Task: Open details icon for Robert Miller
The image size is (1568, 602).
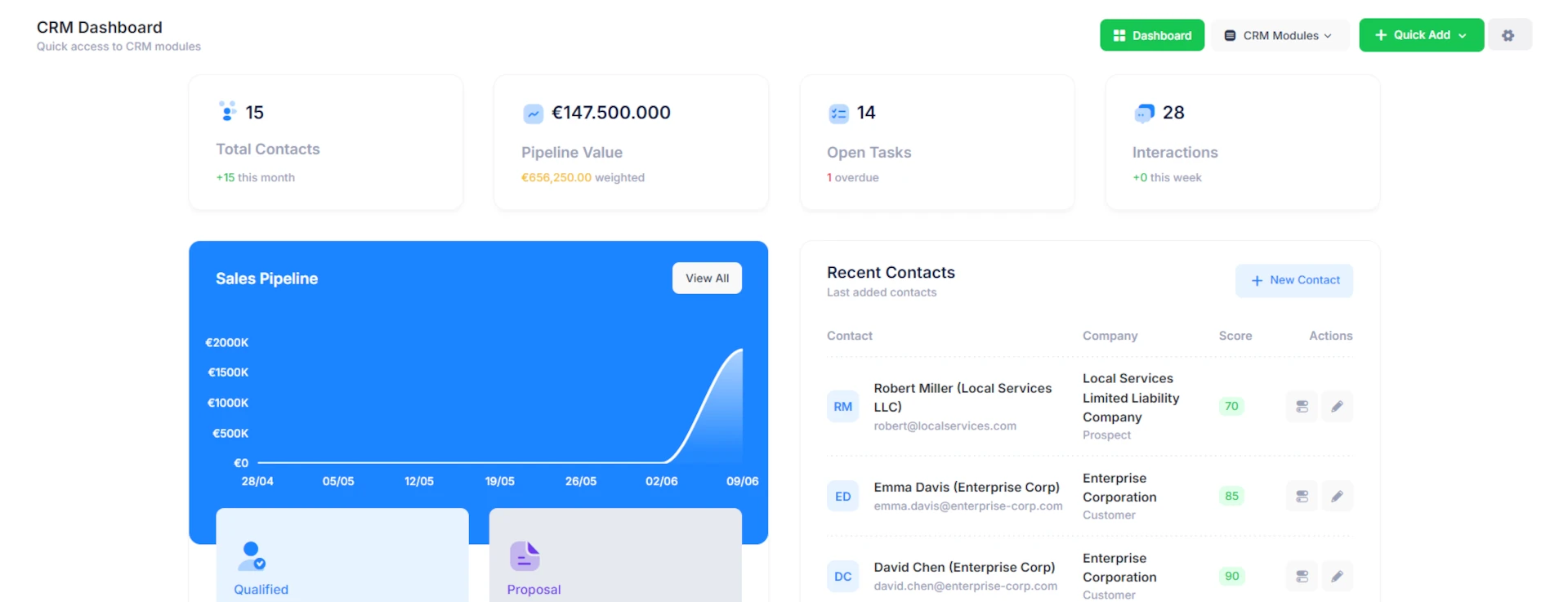Action: pyautogui.click(x=1302, y=406)
